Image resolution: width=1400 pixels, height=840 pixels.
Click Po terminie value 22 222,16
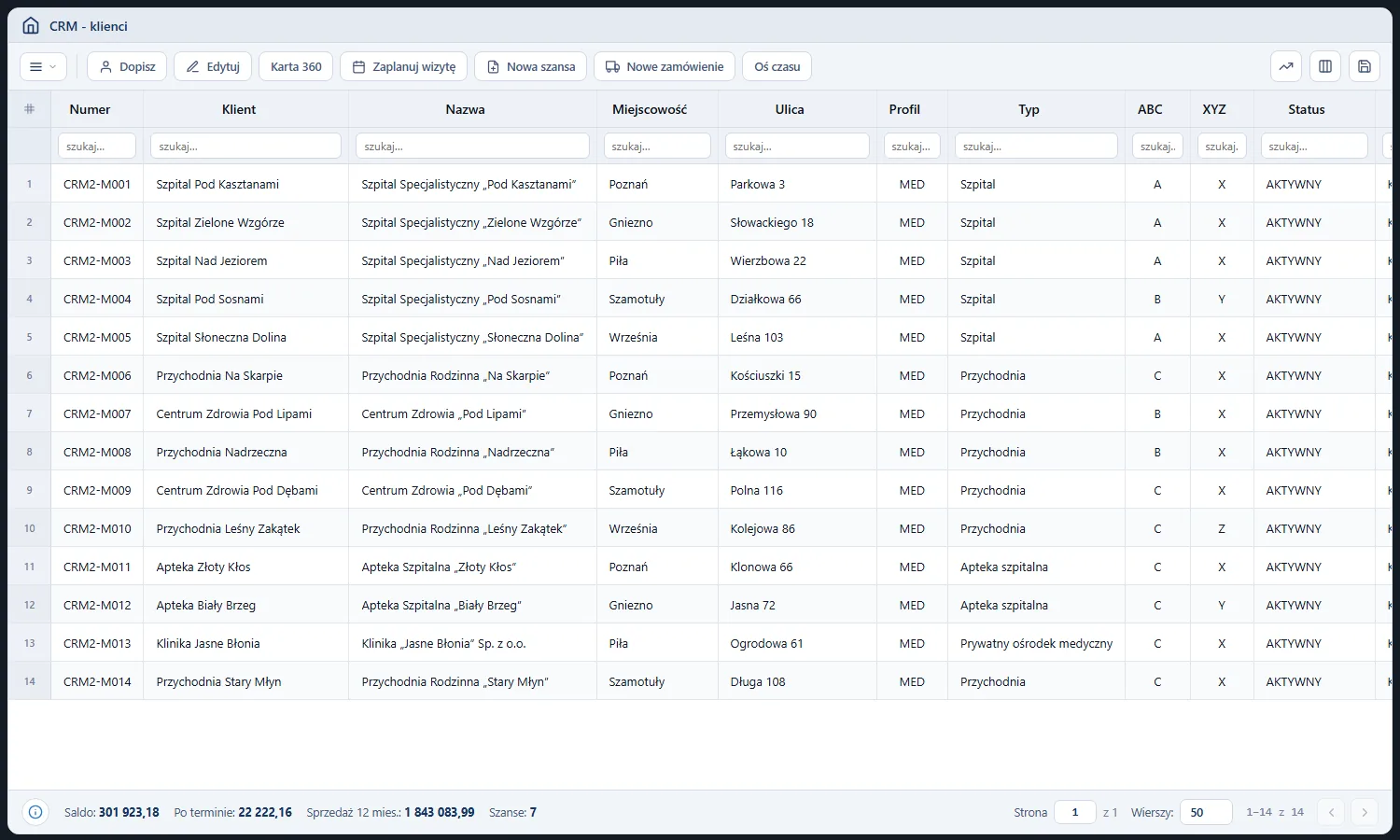(x=265, y=812)
